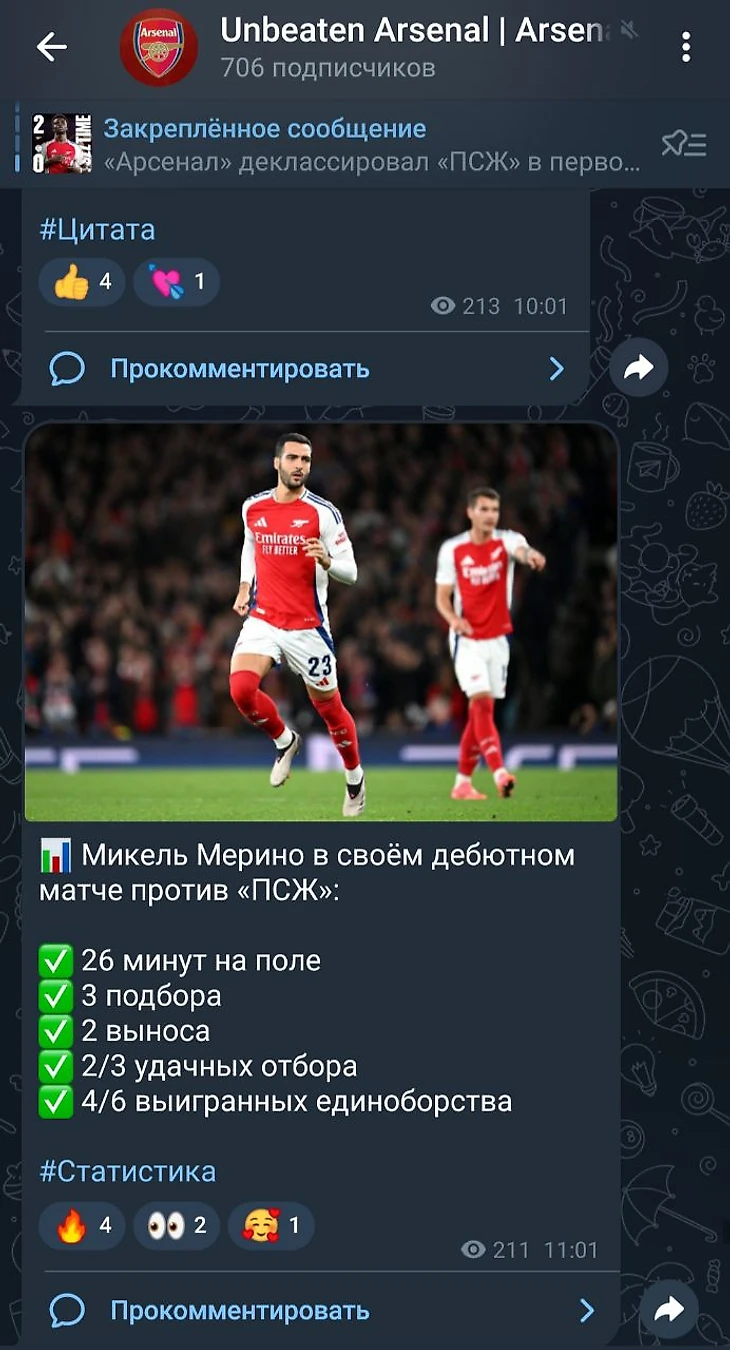Expand comments chevron on the Merino post
Viewport: 730px width, 1350px height.
(587, 1310)
